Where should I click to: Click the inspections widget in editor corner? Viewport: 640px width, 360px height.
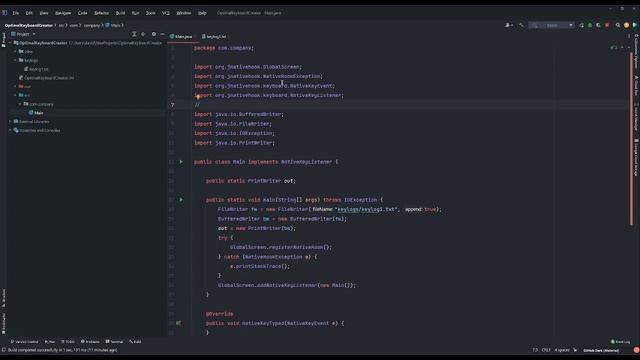point(613,48)
